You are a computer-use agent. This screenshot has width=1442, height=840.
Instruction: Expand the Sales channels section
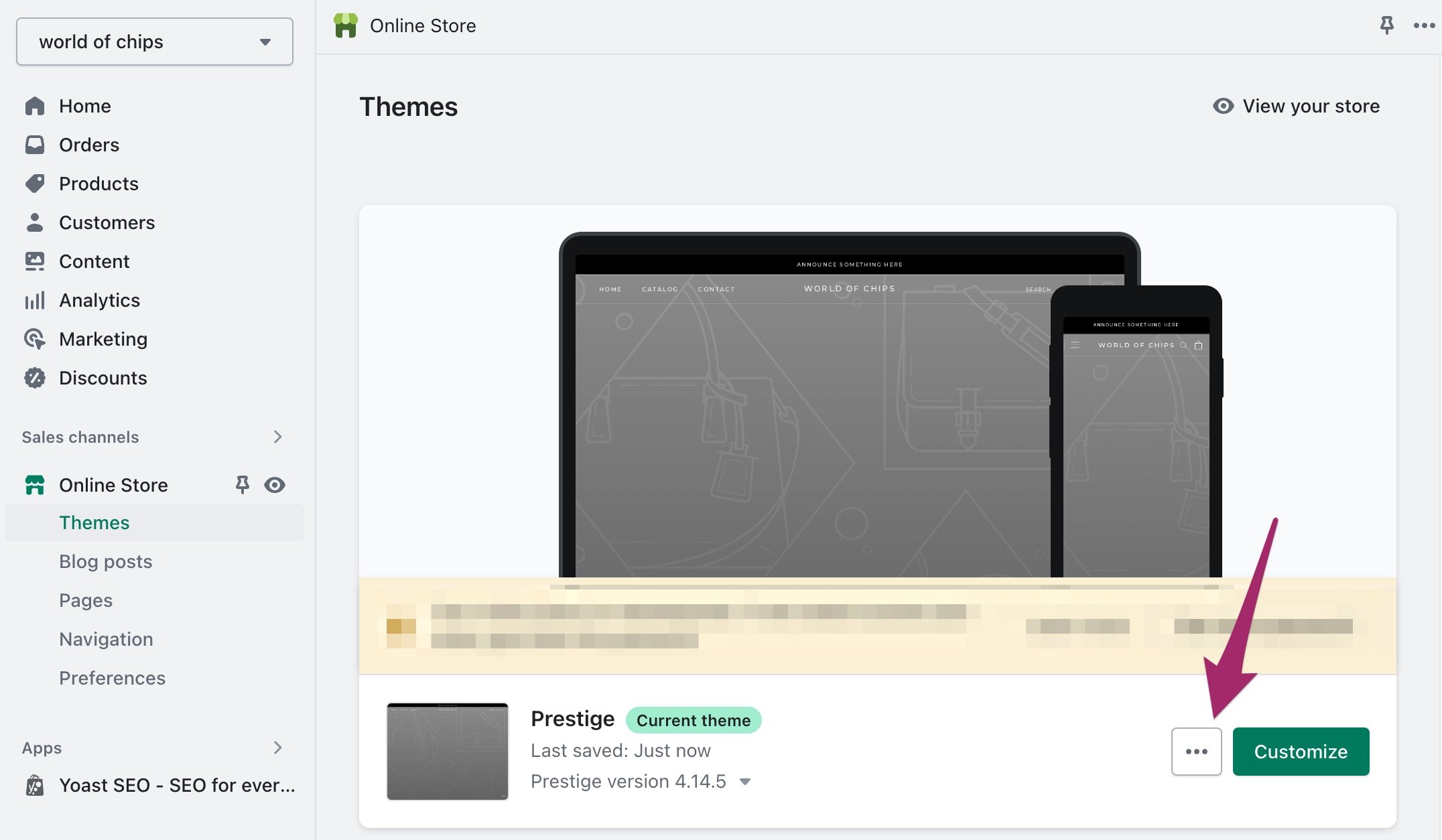click(x=278, y=437)
